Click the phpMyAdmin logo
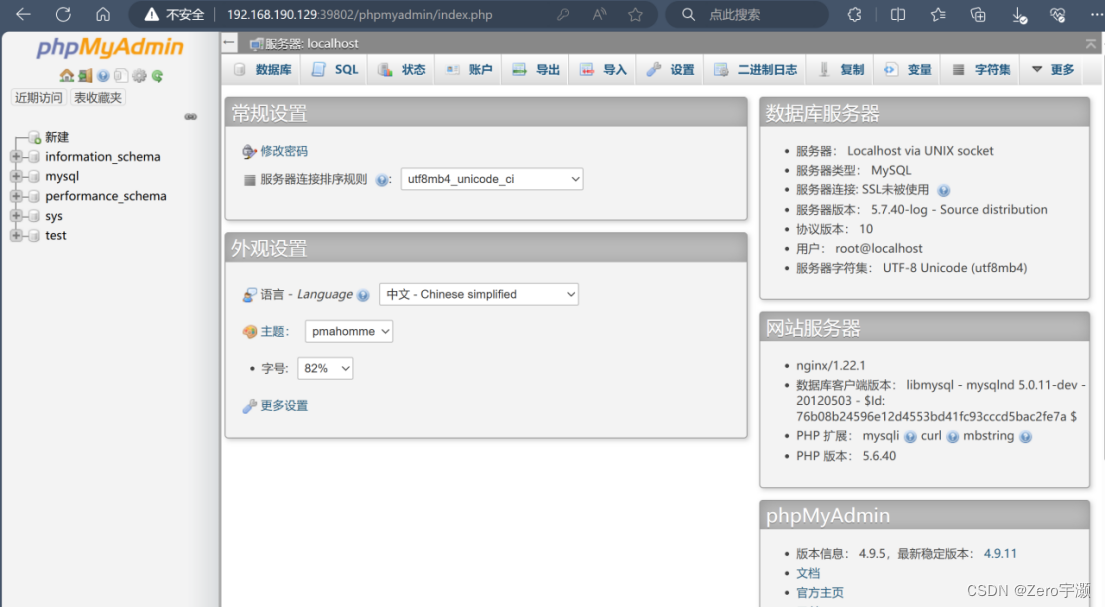Screen dimensions: 1106x608 pos(110,47)
